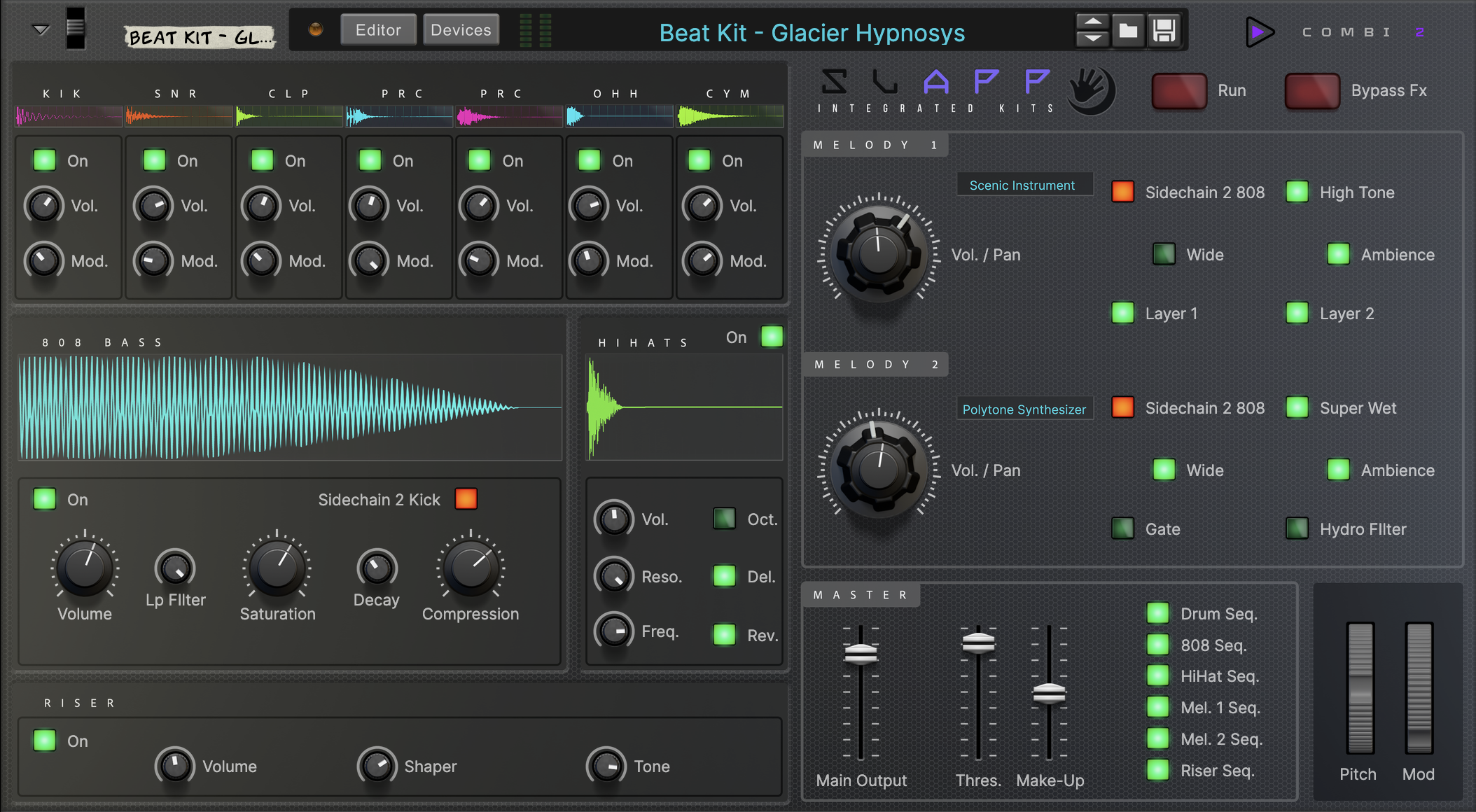
Task: Click the Beat Kit tape label
Action: coord(200,36)
